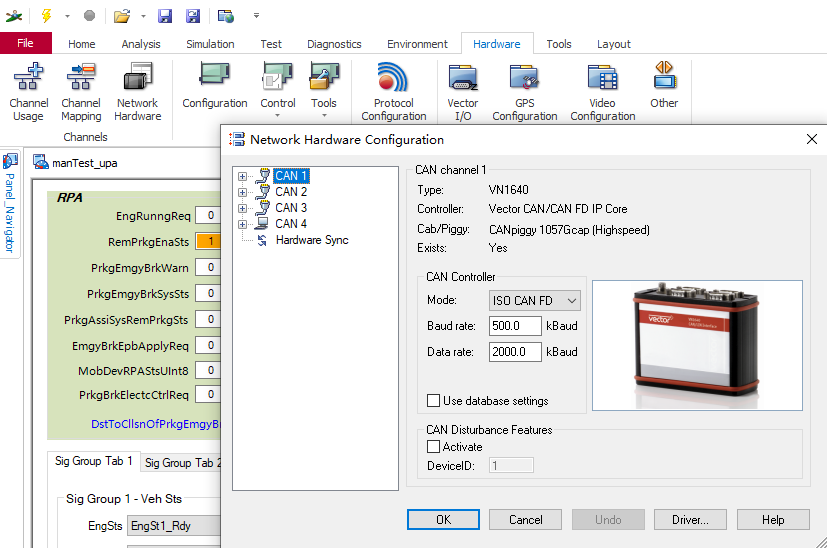The image size is (827, 548).
Task: Open the File menu
Action: 26,43
